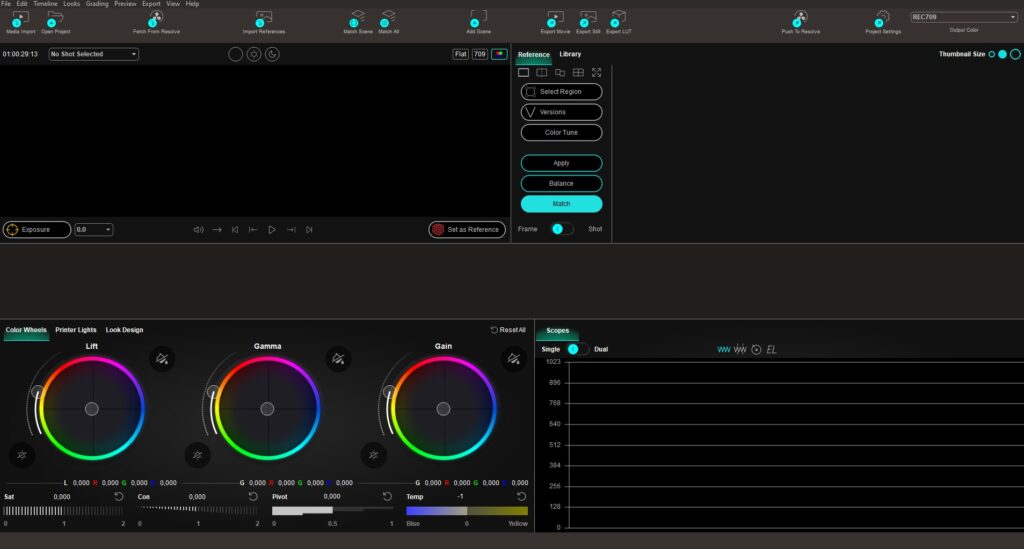Image resolution: width=1024 pixels, height=549 pixels.
Task: Reset the Sat value
Action: pyautogui.click(x=119, y=497)
